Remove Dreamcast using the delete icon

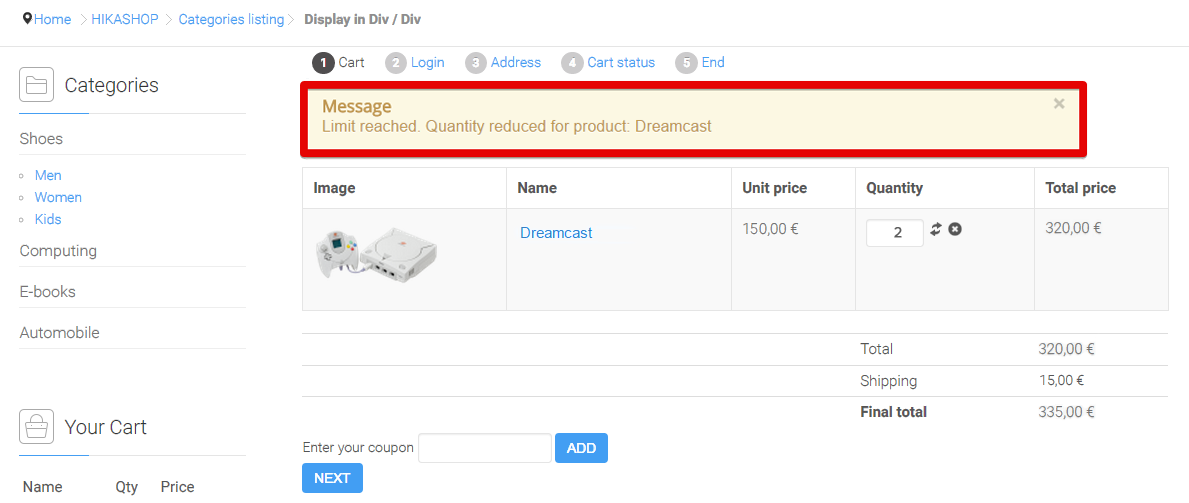955,229
